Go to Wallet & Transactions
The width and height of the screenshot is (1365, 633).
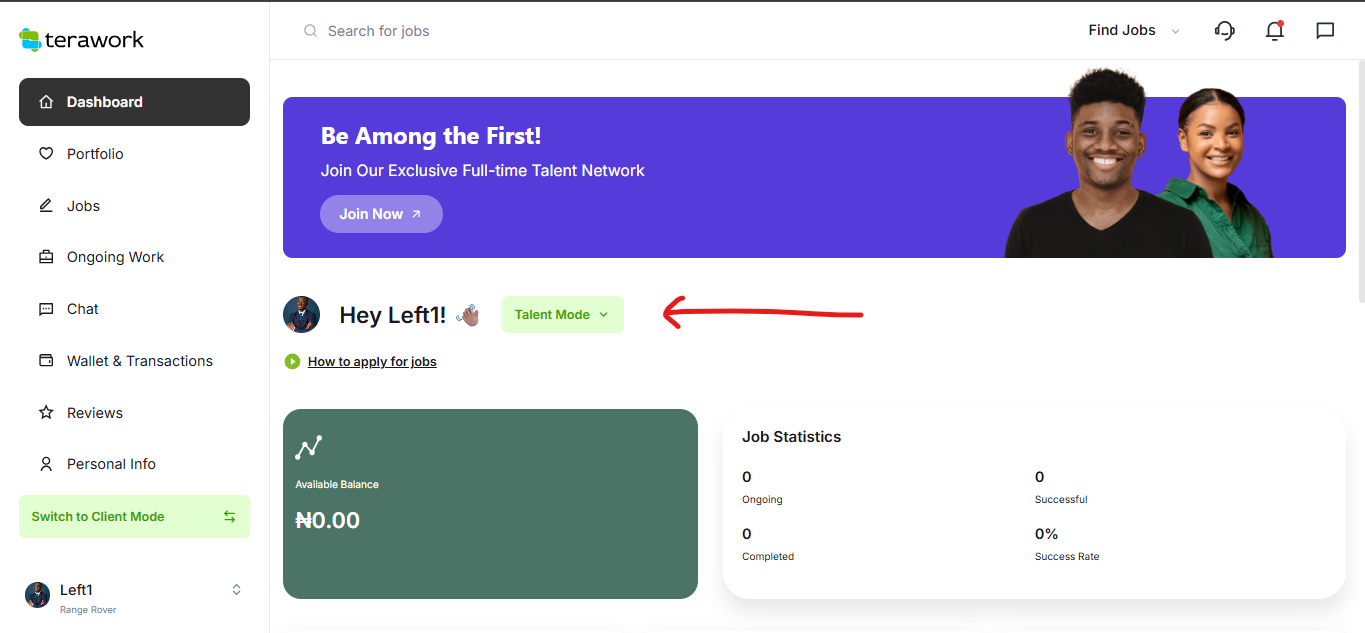pyautogui.click(x=139, y=361)
